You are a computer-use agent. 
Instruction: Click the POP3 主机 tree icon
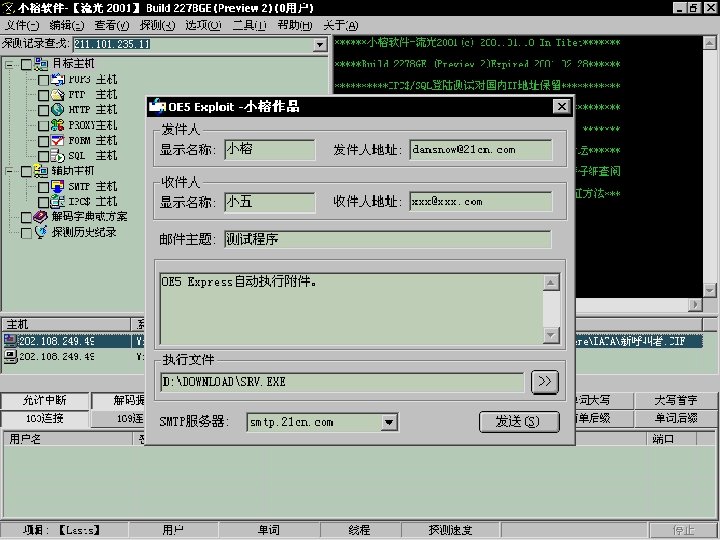click(x=57, y=79)
